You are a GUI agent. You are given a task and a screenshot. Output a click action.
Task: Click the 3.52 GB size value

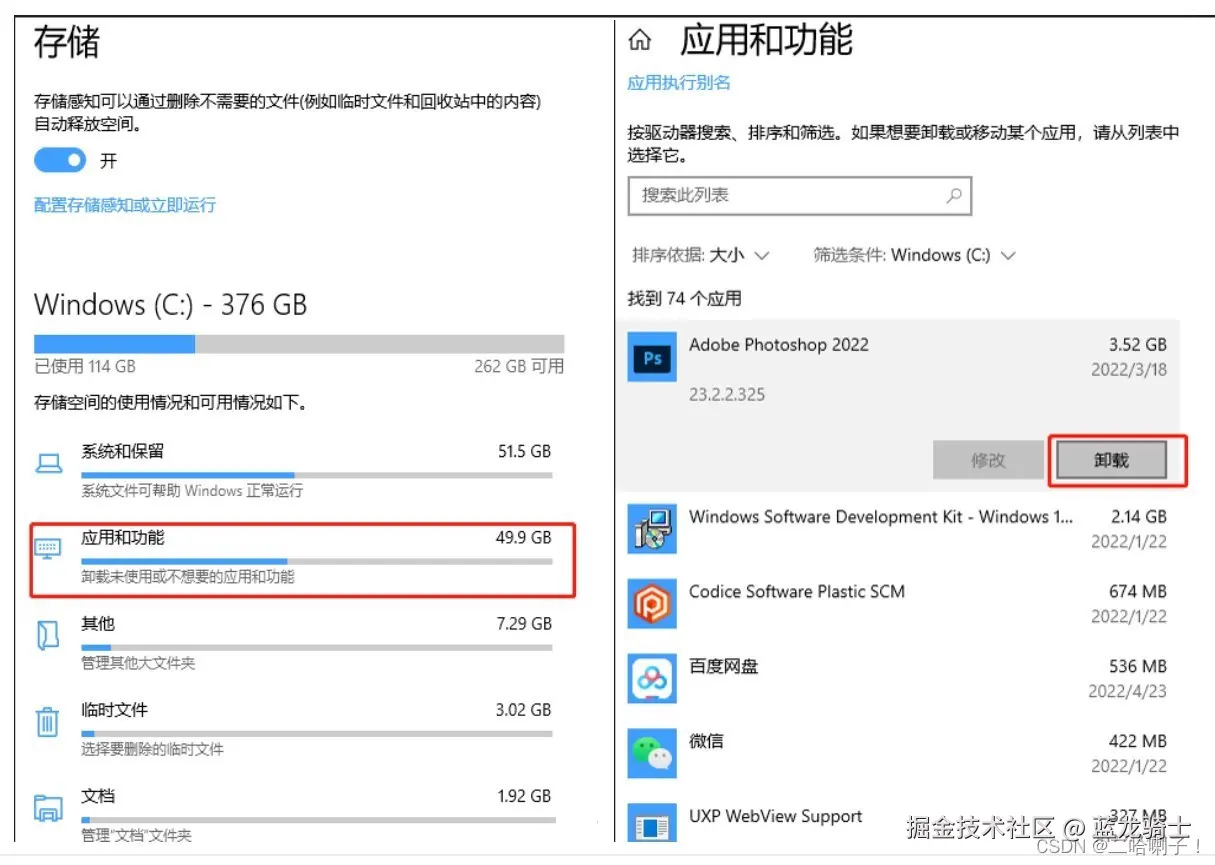click(1138, 345)
